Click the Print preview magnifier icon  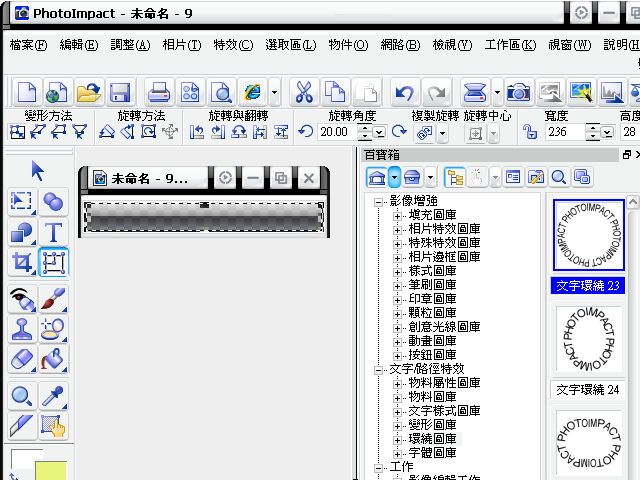point(221,91)
